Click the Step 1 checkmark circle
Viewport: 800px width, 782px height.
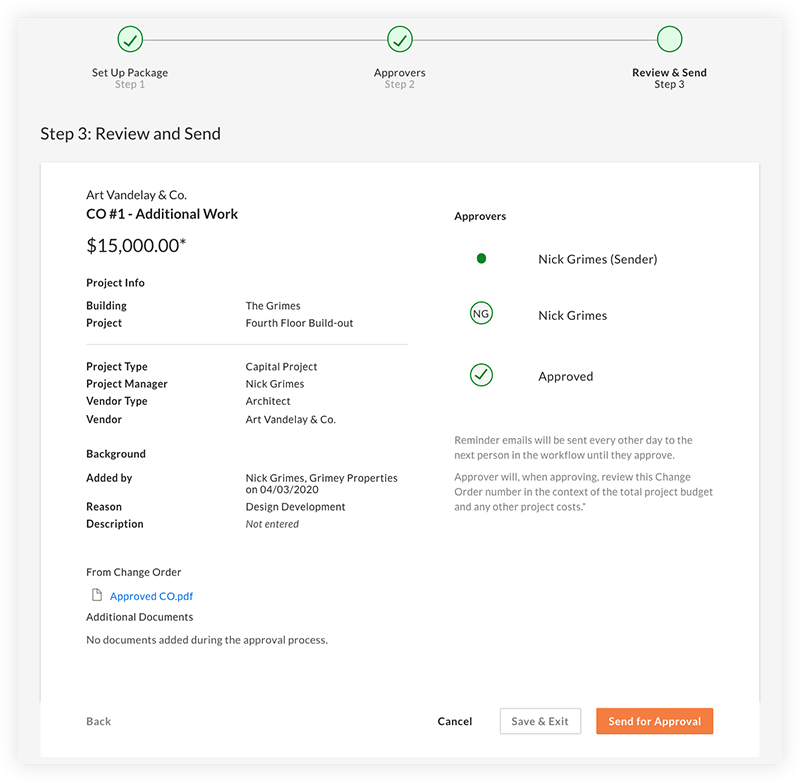[130, 40]
